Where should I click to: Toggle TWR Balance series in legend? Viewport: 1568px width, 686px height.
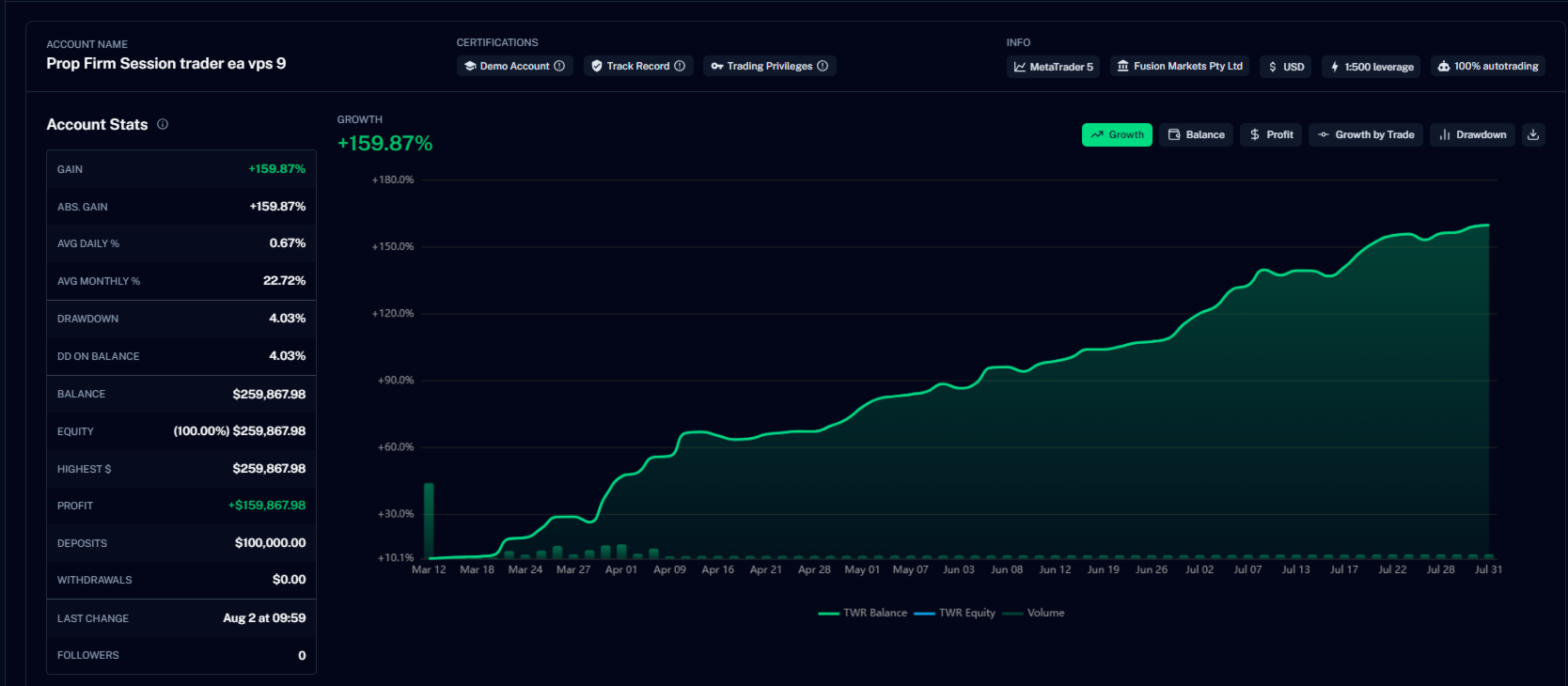(x=863, y=613)
